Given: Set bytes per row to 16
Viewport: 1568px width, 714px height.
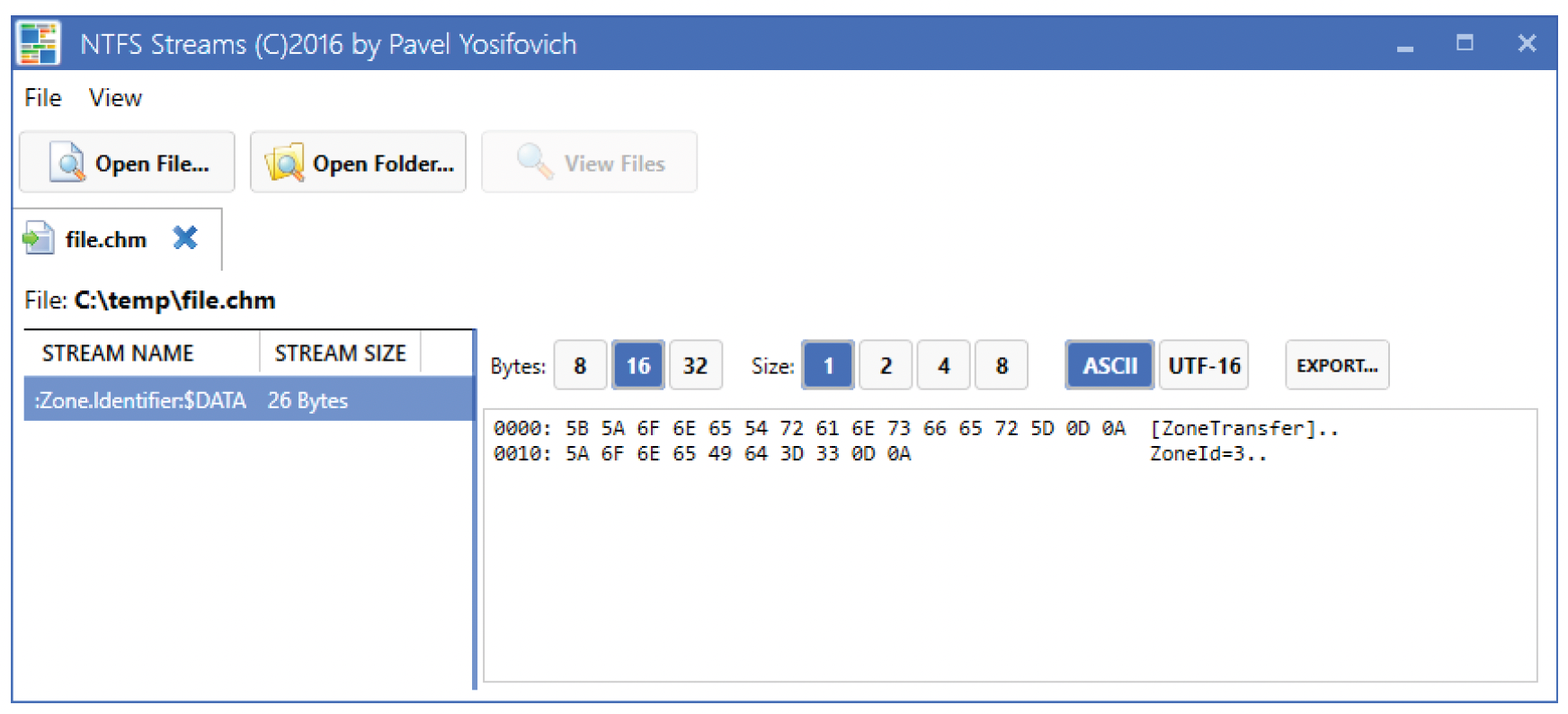Looking at the screenshot, I should pyautogui.click(x=637, y=365).
